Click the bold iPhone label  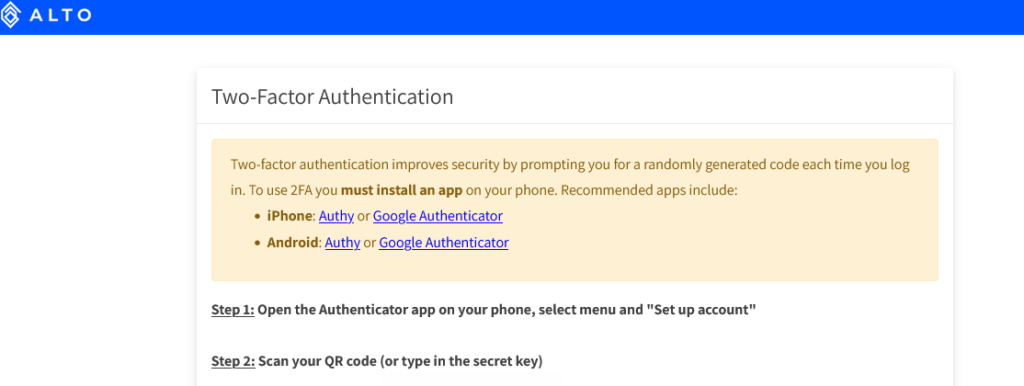click(289, 216)
